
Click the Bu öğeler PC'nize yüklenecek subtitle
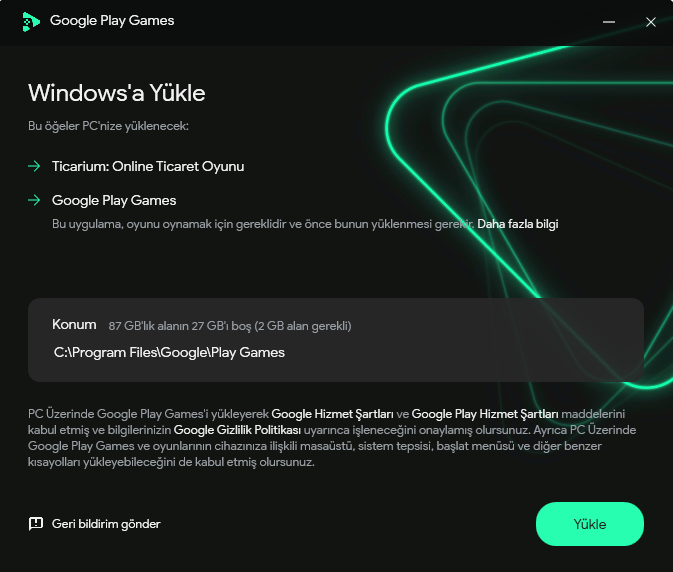click(108, 126)
